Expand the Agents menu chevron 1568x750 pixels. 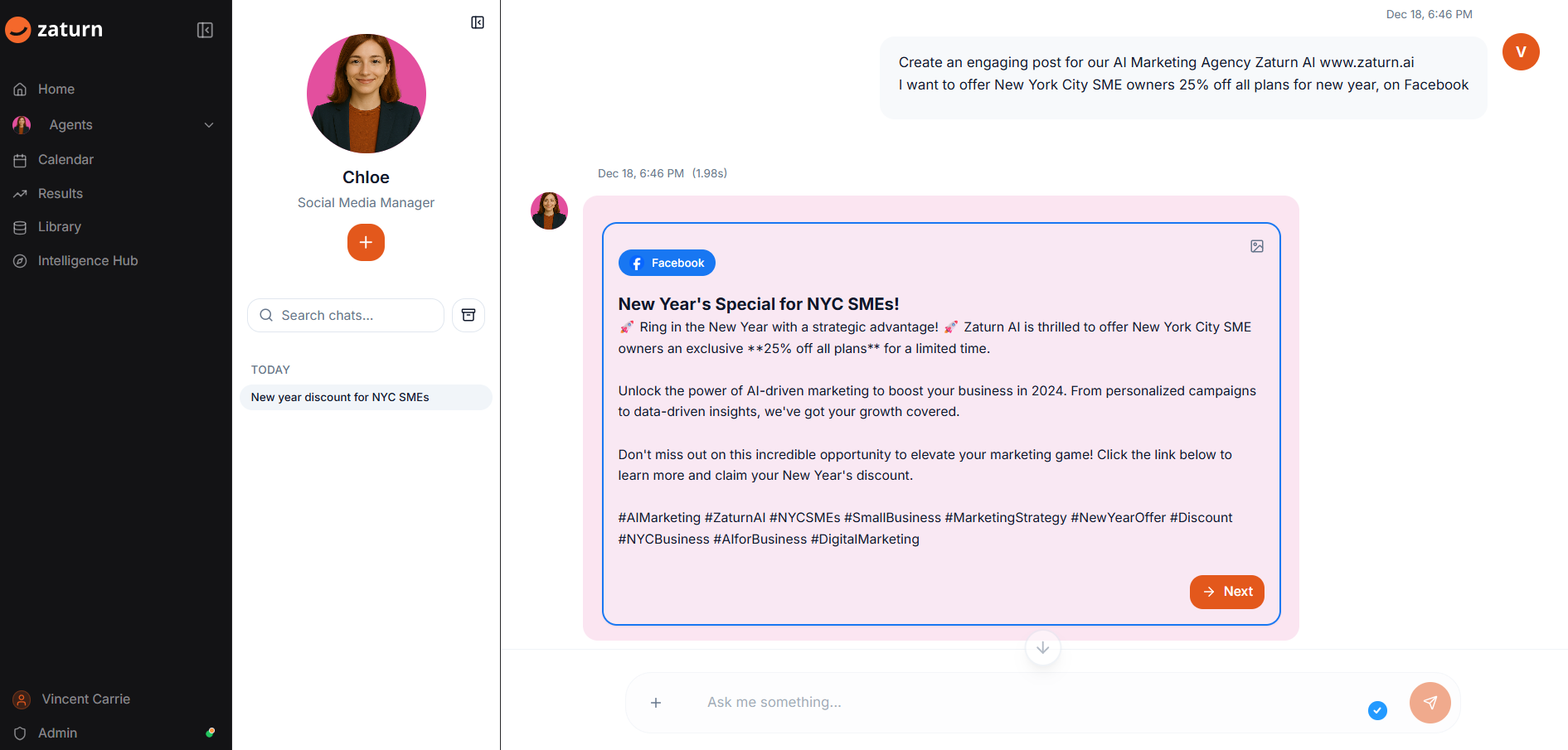(x=209, y=125)
